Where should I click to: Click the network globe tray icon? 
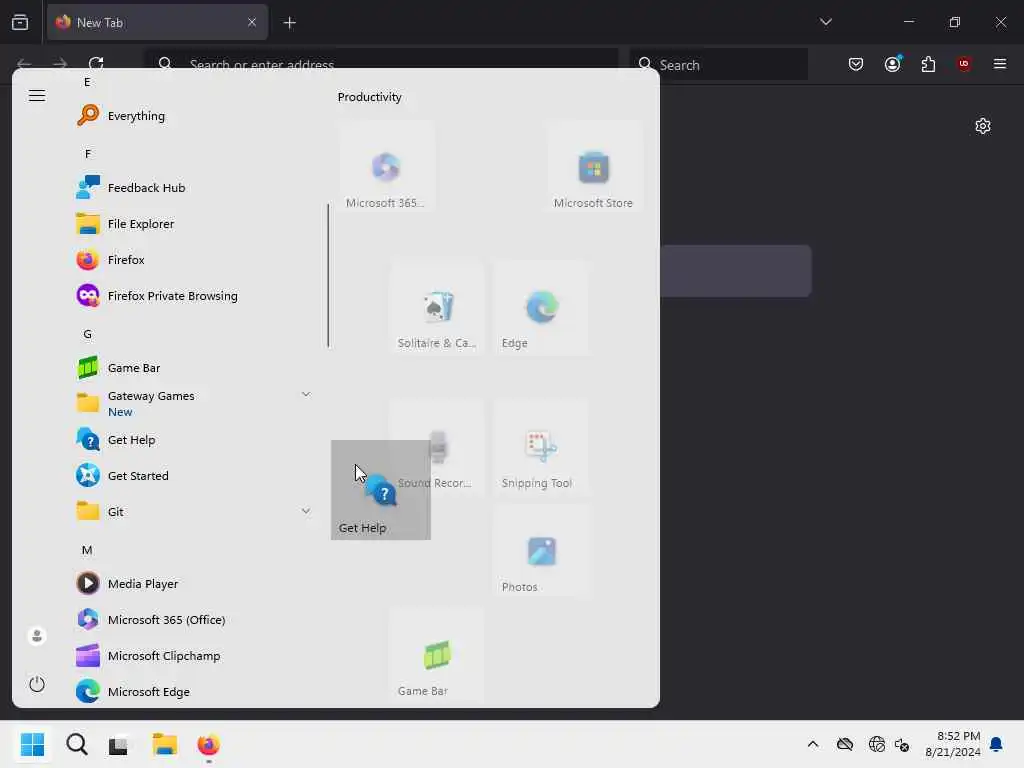(876, 744)
